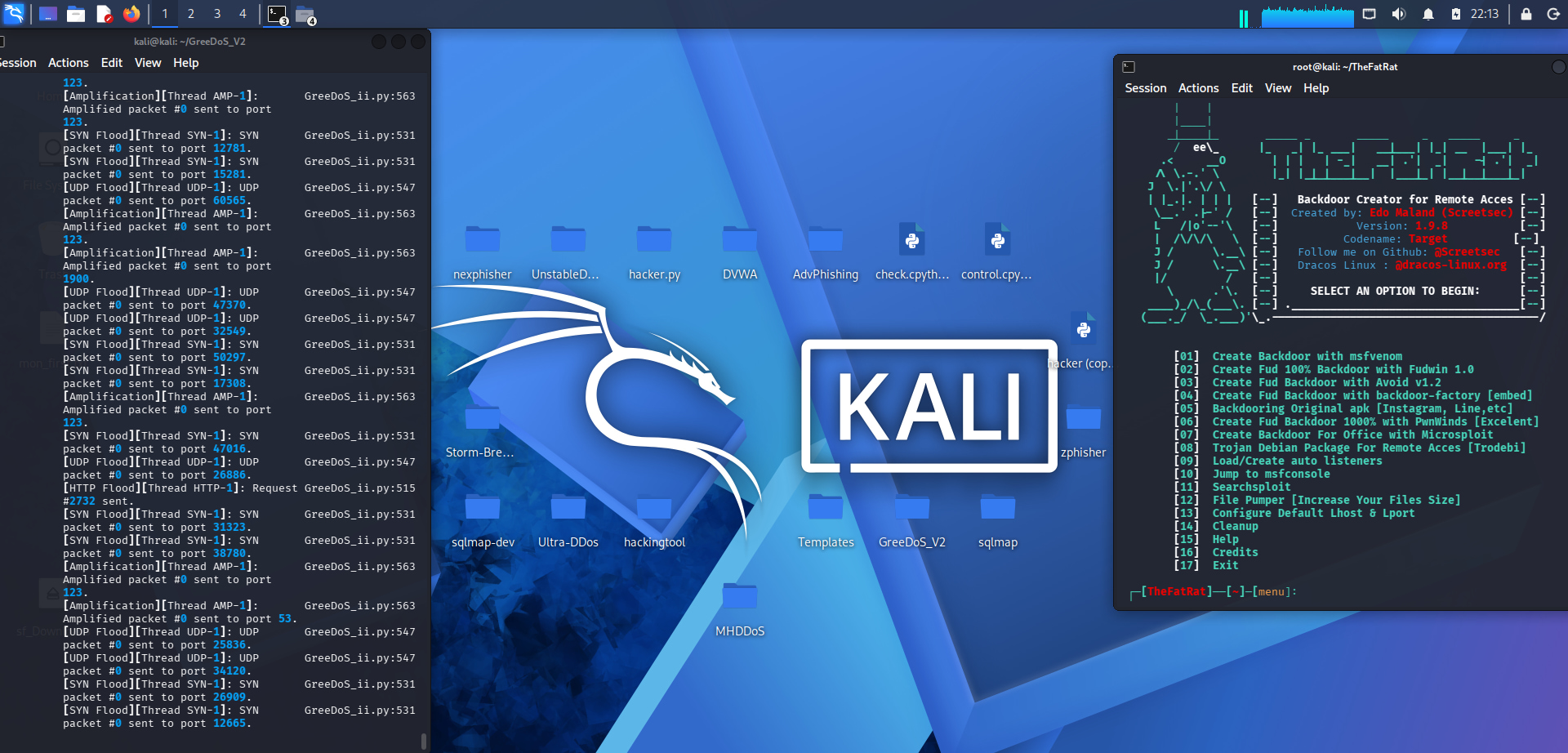
Task: Select the zphisher desktop folder
Action: coord(1083,430)
